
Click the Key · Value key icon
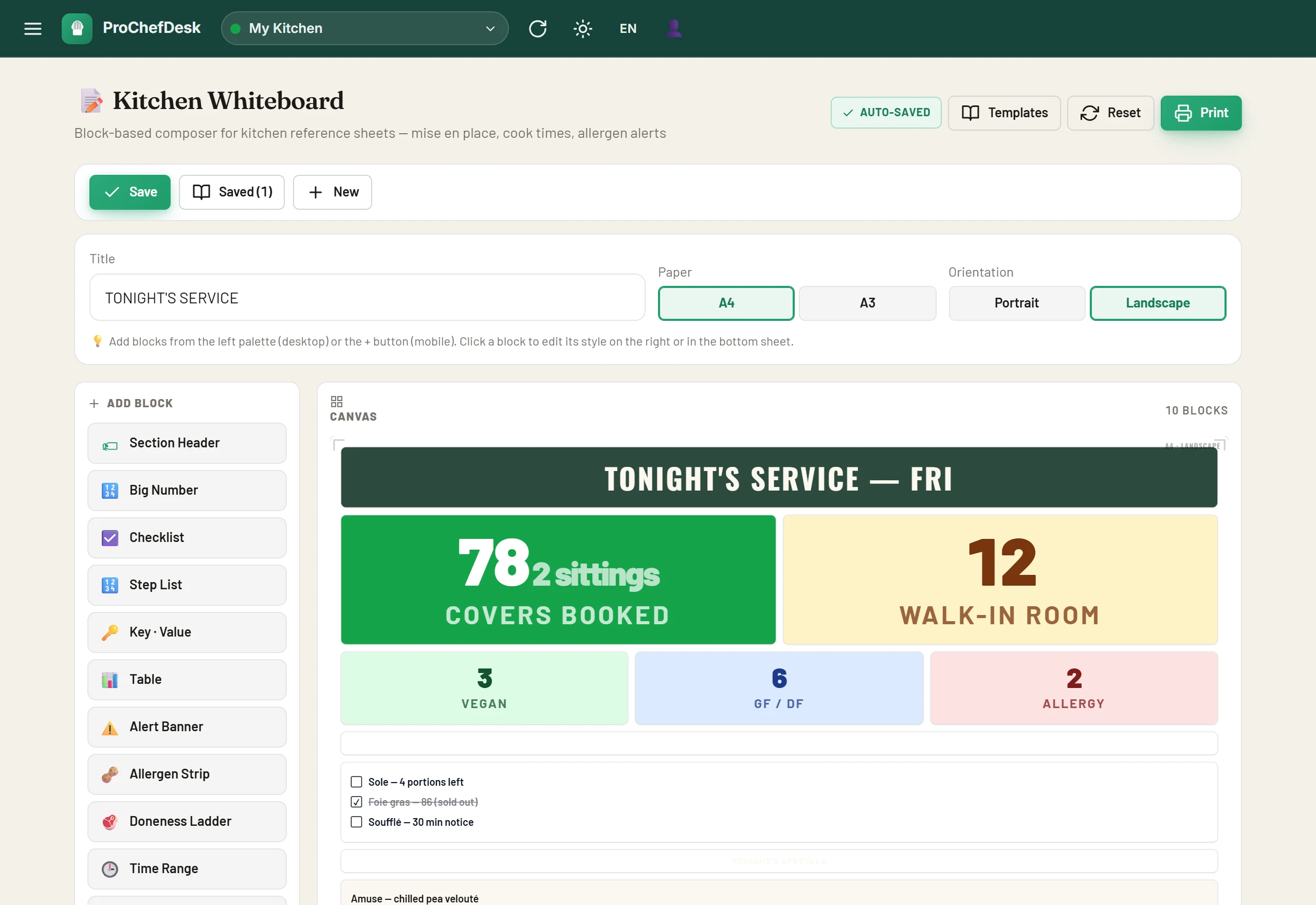tap(110, 632)
